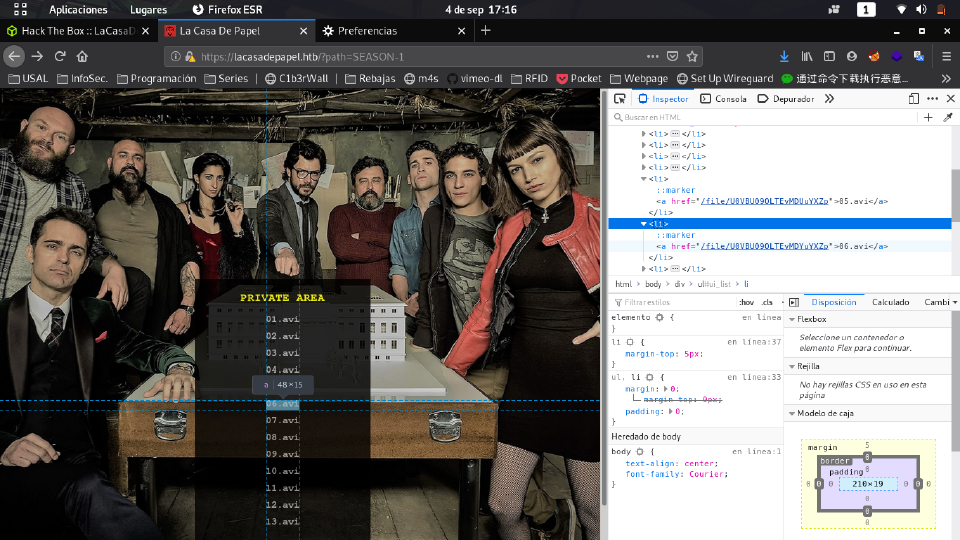The width and height of the screenshot is (960, 540).
Task: Click the plus icon to create new node
Action: pos(928,117)
